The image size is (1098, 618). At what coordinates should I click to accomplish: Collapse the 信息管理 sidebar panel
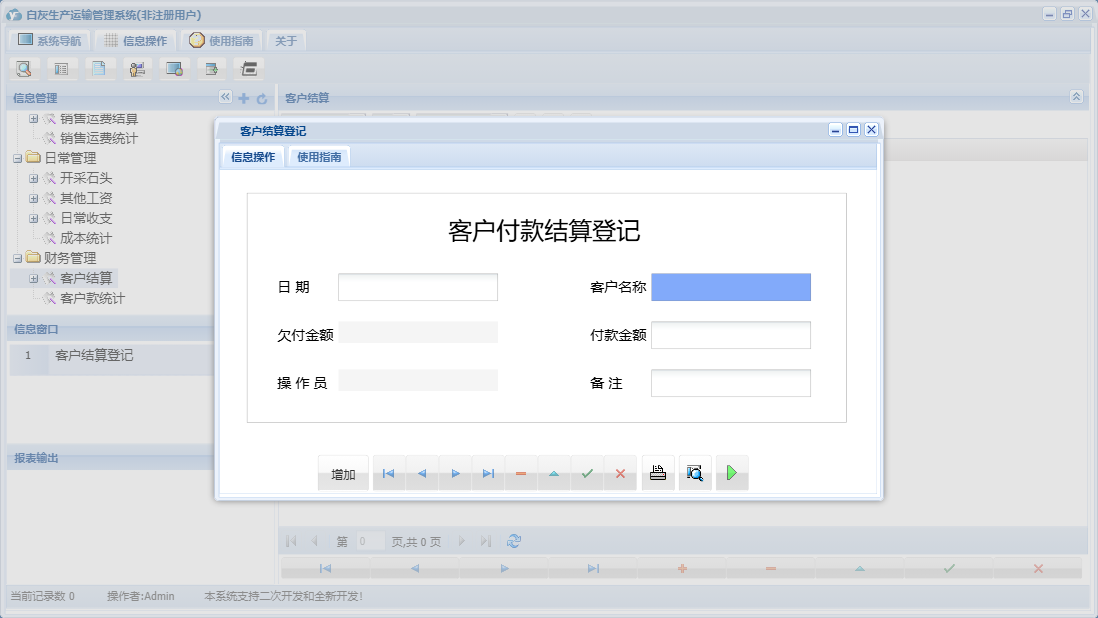tap(224, 98)
